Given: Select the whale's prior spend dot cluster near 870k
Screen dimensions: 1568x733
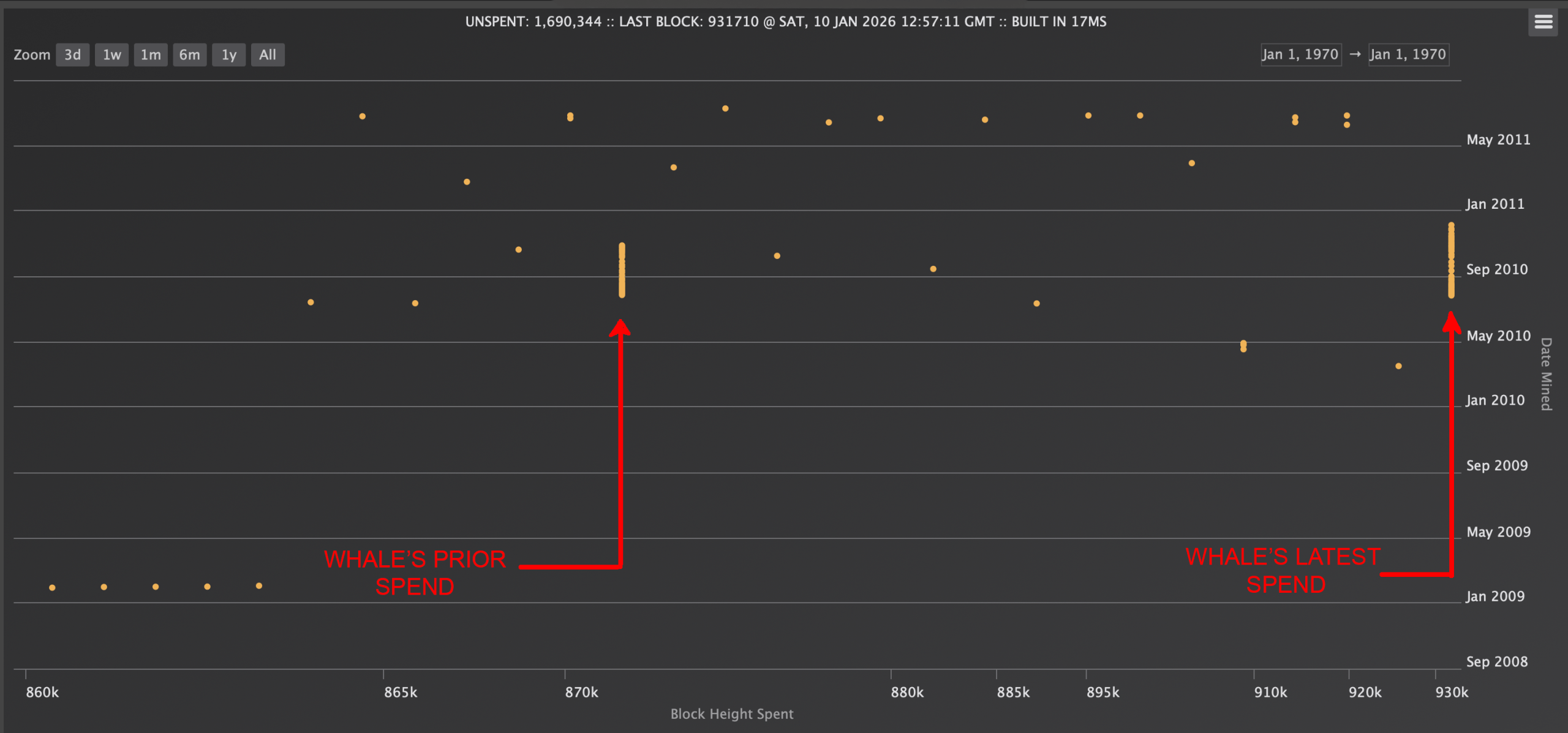Looking at the screenshot, I should (x=622, y=269).
